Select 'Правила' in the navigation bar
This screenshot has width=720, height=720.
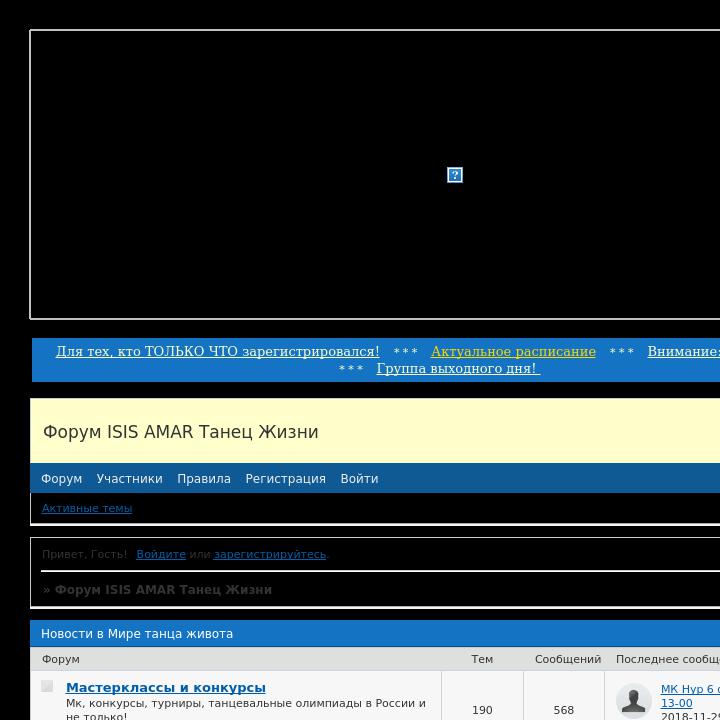tap(204, 478)
